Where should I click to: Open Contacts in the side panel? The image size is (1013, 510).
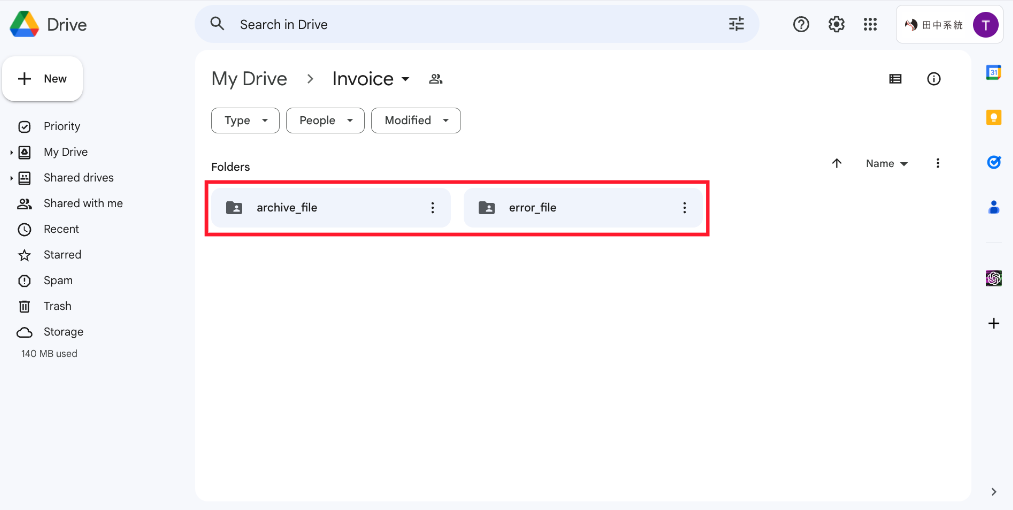[x=993, y=207]
